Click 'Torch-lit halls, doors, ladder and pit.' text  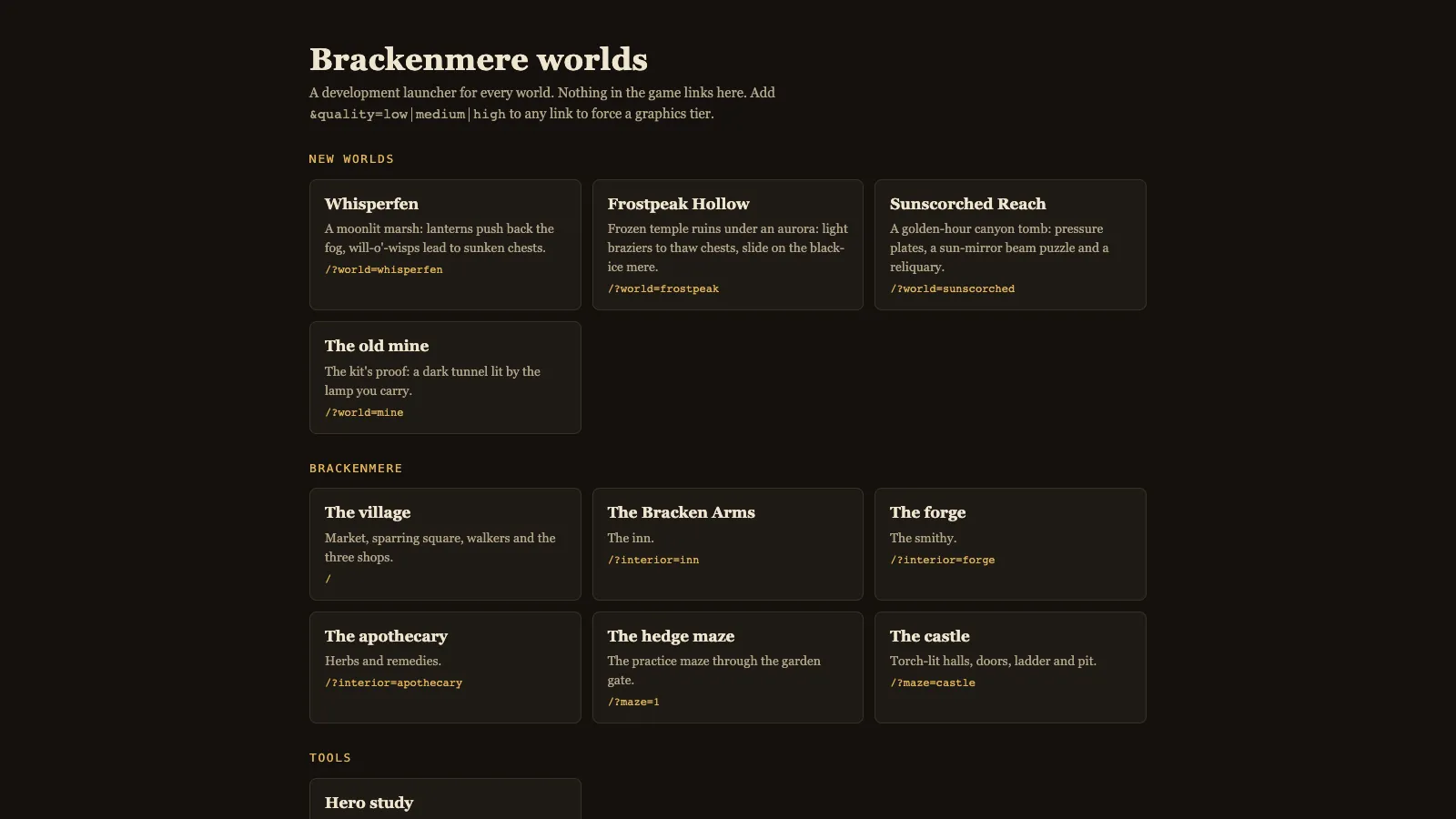993,662
